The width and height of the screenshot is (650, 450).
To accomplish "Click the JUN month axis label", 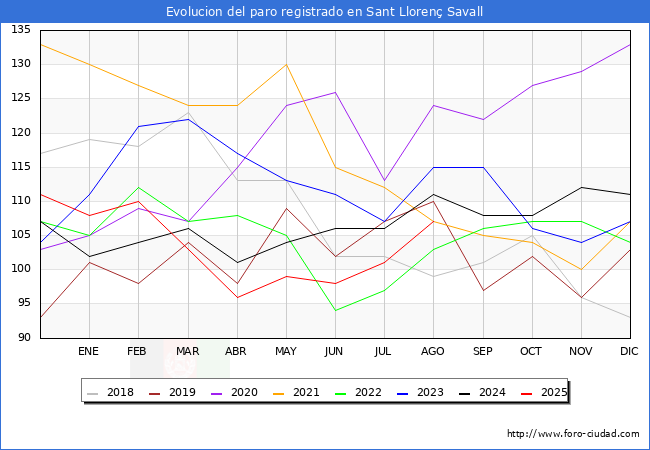I will pos(334,351).
